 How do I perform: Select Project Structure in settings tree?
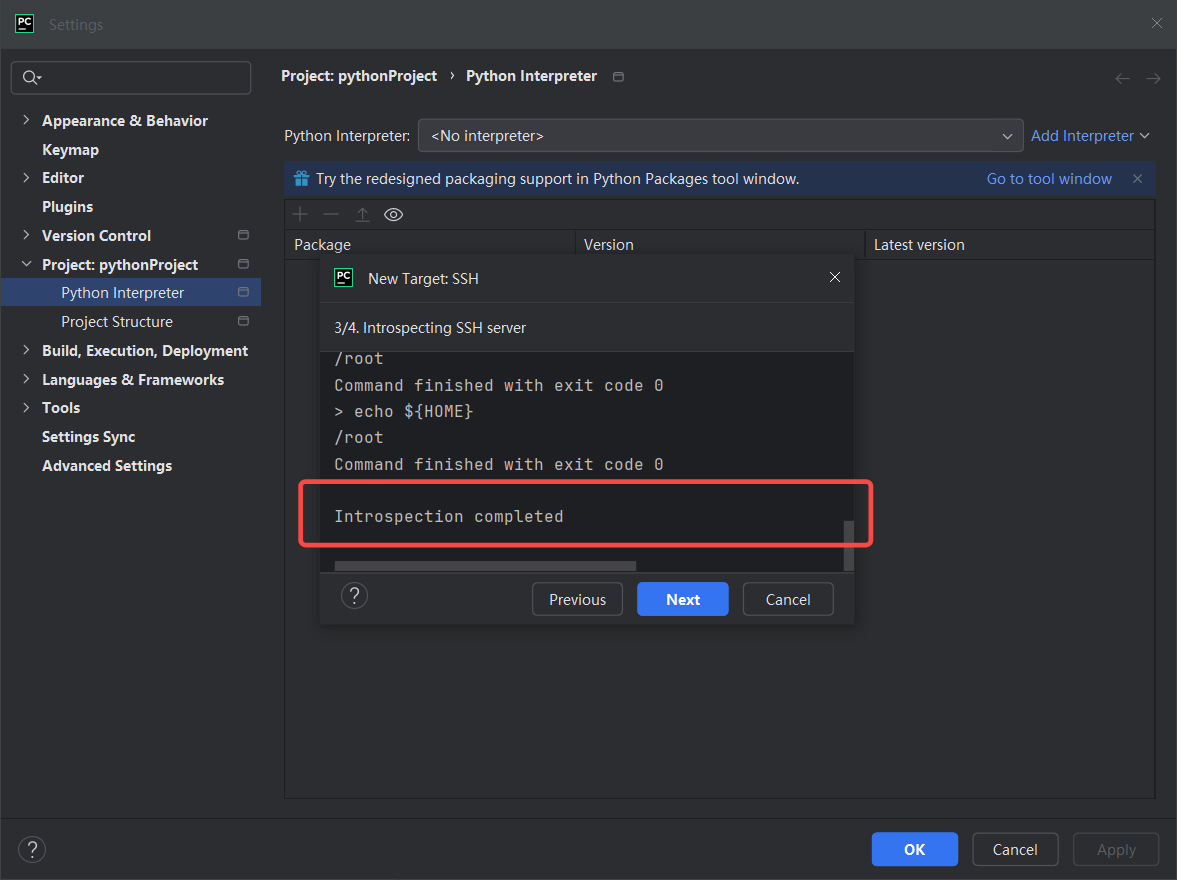tap(117, 322)
